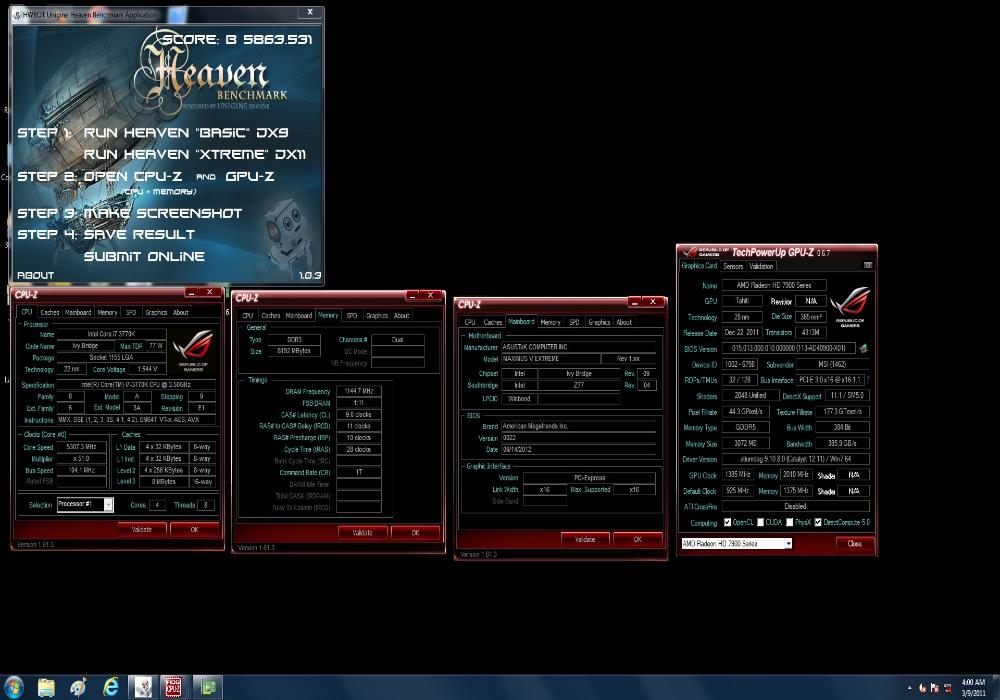Open Graphics tab in the CPU-Z processor window
Image resolution: width=1000 pixels, height=700 pixels.
(156, 312)
